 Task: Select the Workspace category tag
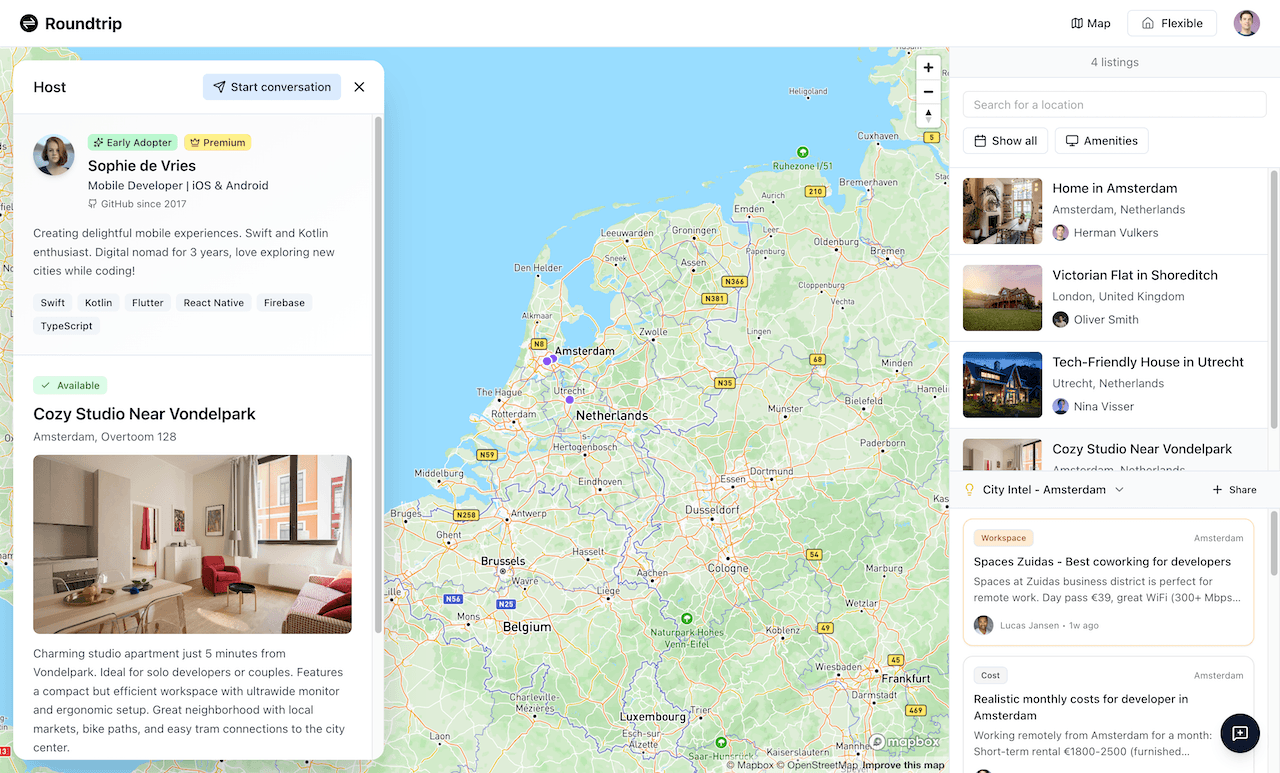click(1003, 537)
